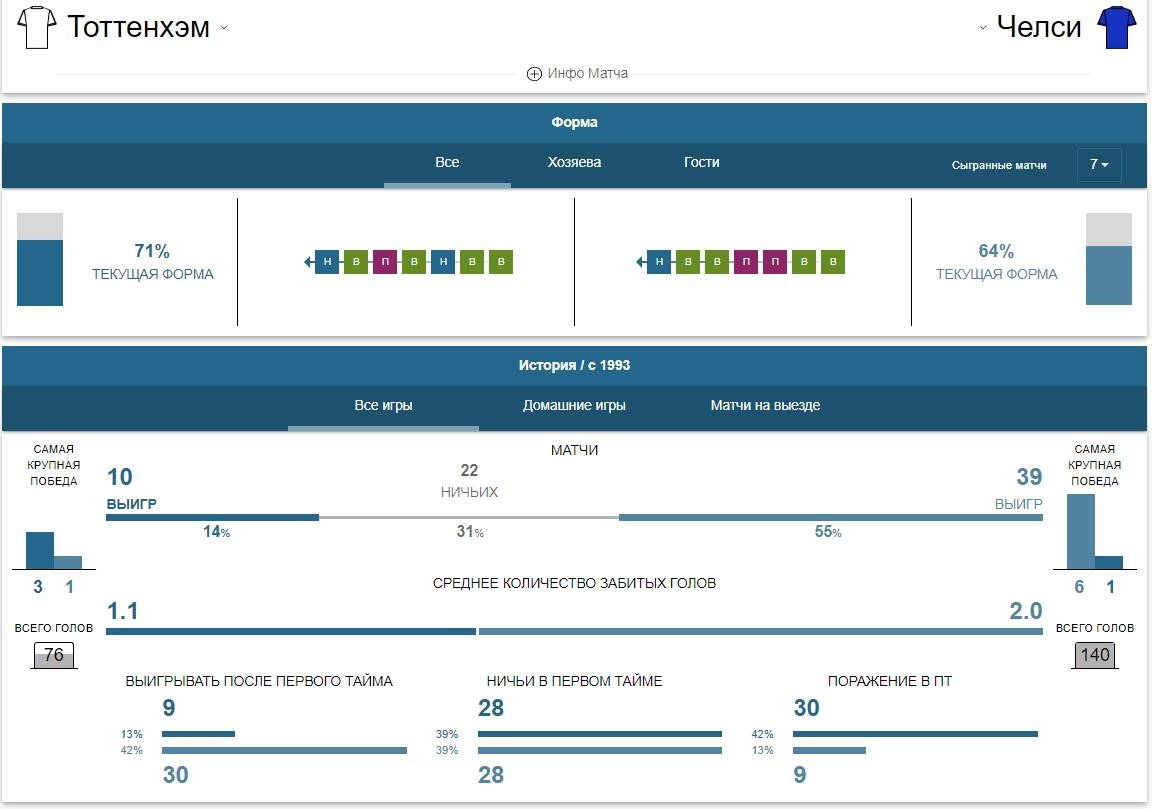Click the plus circle icon beside Инфо Матча
1152x809 pixels.
534,73
